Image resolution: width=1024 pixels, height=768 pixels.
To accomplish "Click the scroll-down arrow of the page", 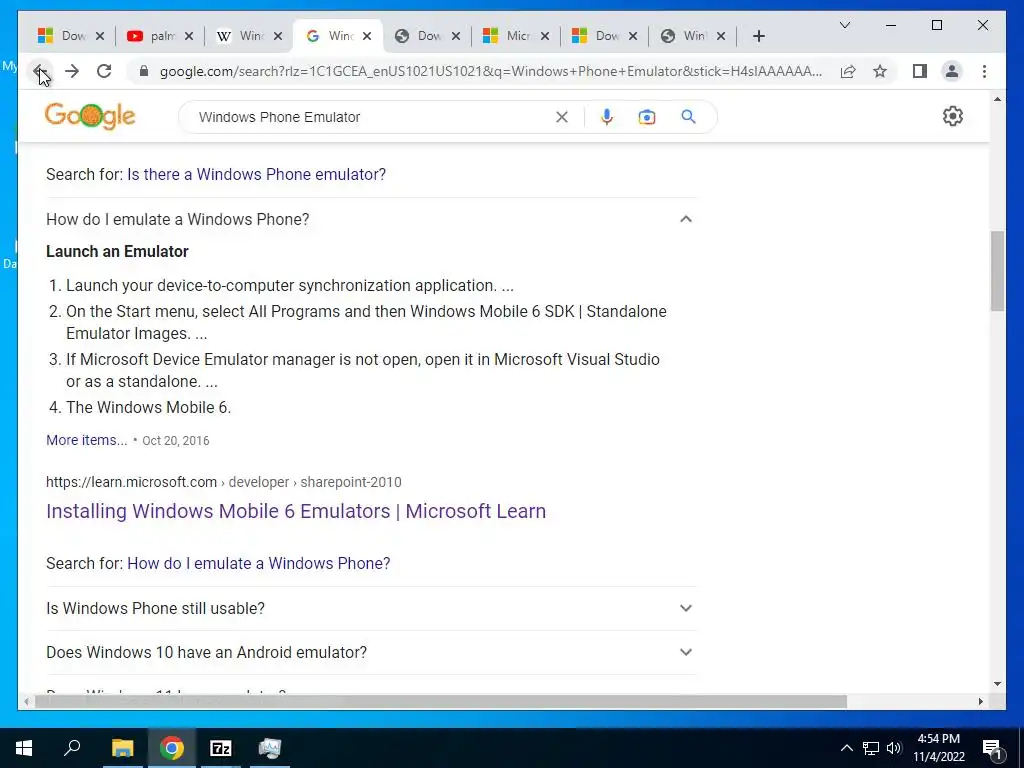I will click(997, 684).
